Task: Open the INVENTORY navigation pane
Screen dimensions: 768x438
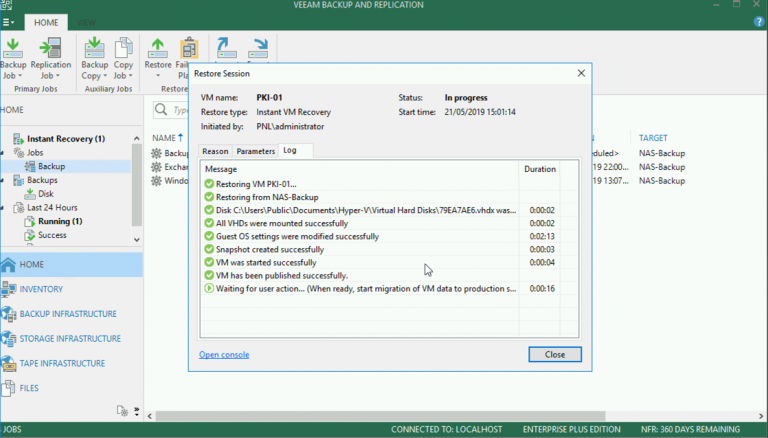Action: (72, 289)
